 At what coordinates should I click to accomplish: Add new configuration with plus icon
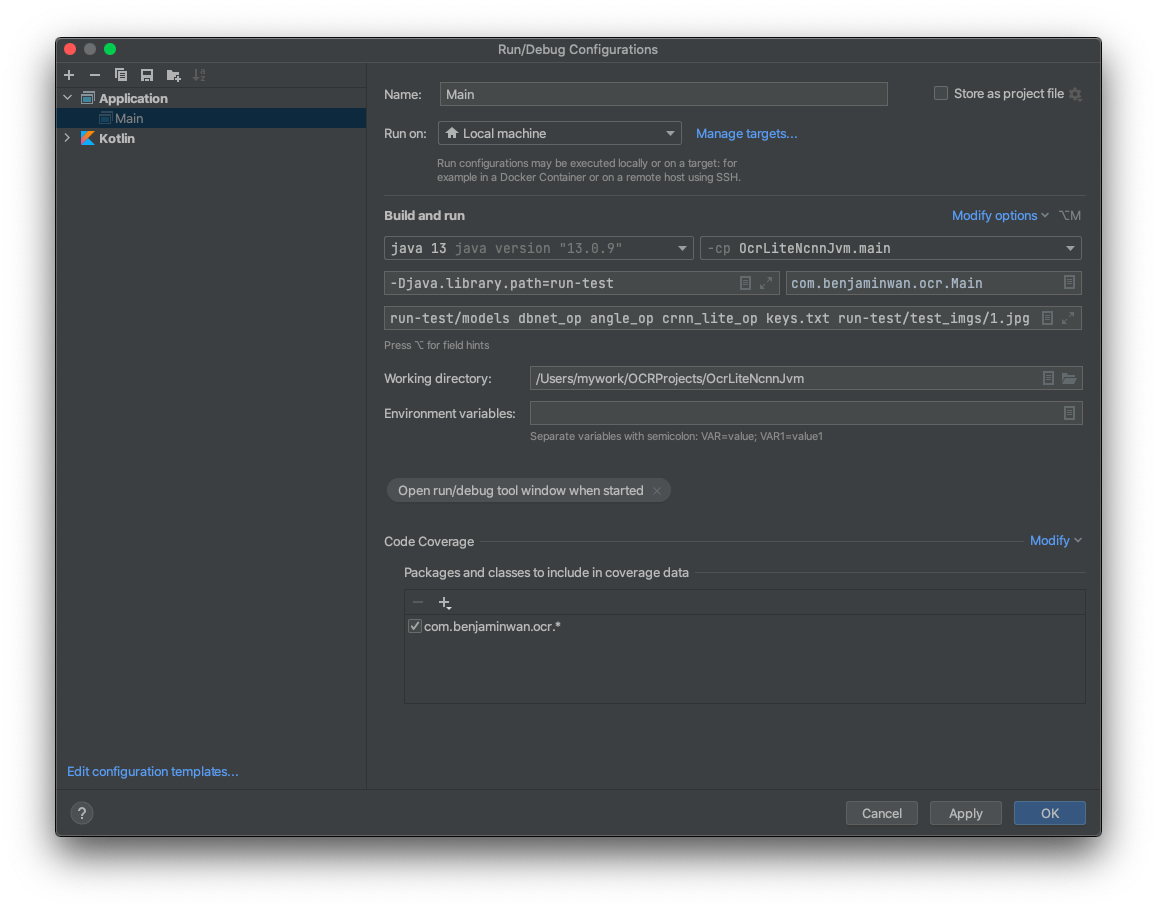69,75
